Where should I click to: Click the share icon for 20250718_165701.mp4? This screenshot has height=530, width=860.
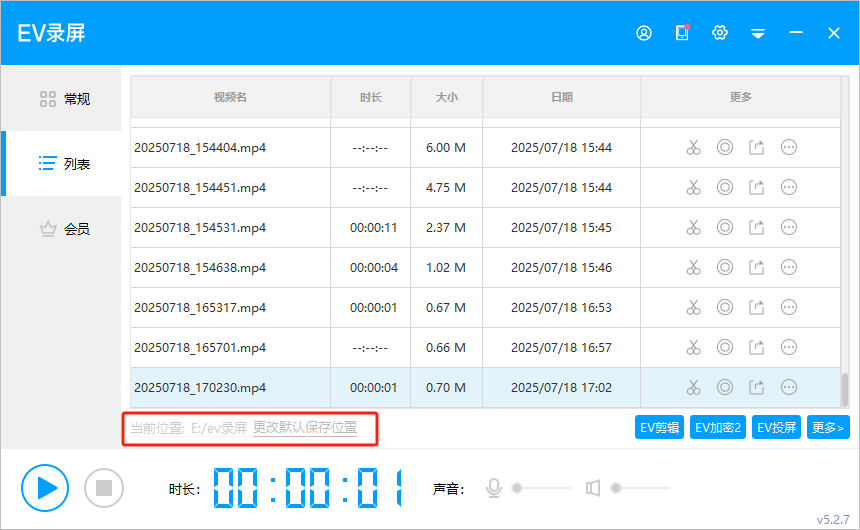(757, 348)
